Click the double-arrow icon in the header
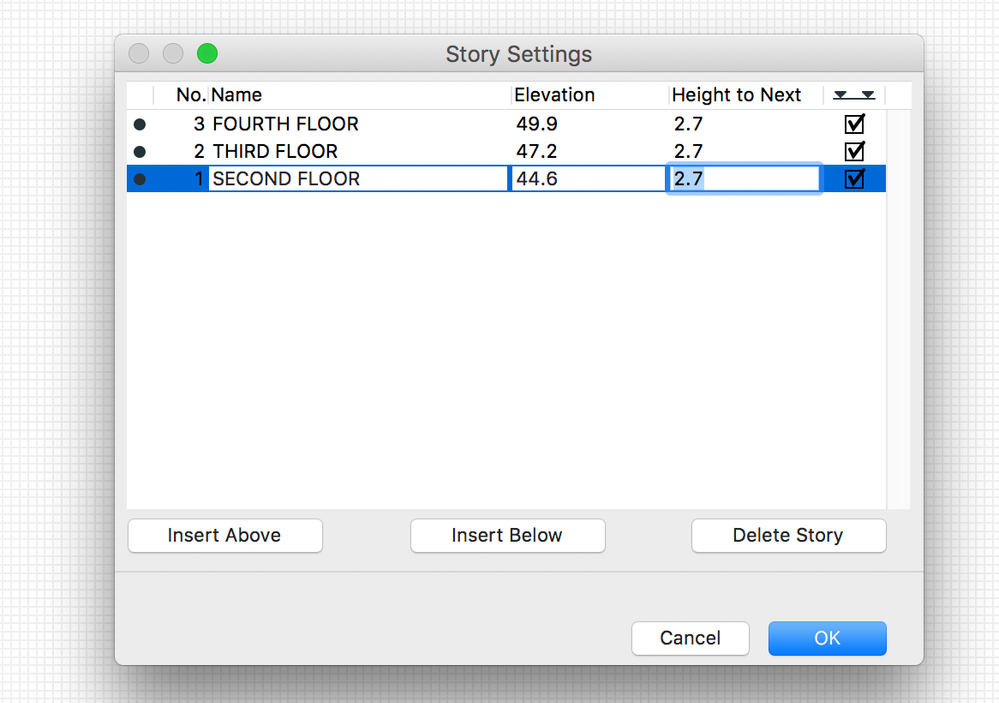This screenshot has height=703, width=999. coord(854,95)
